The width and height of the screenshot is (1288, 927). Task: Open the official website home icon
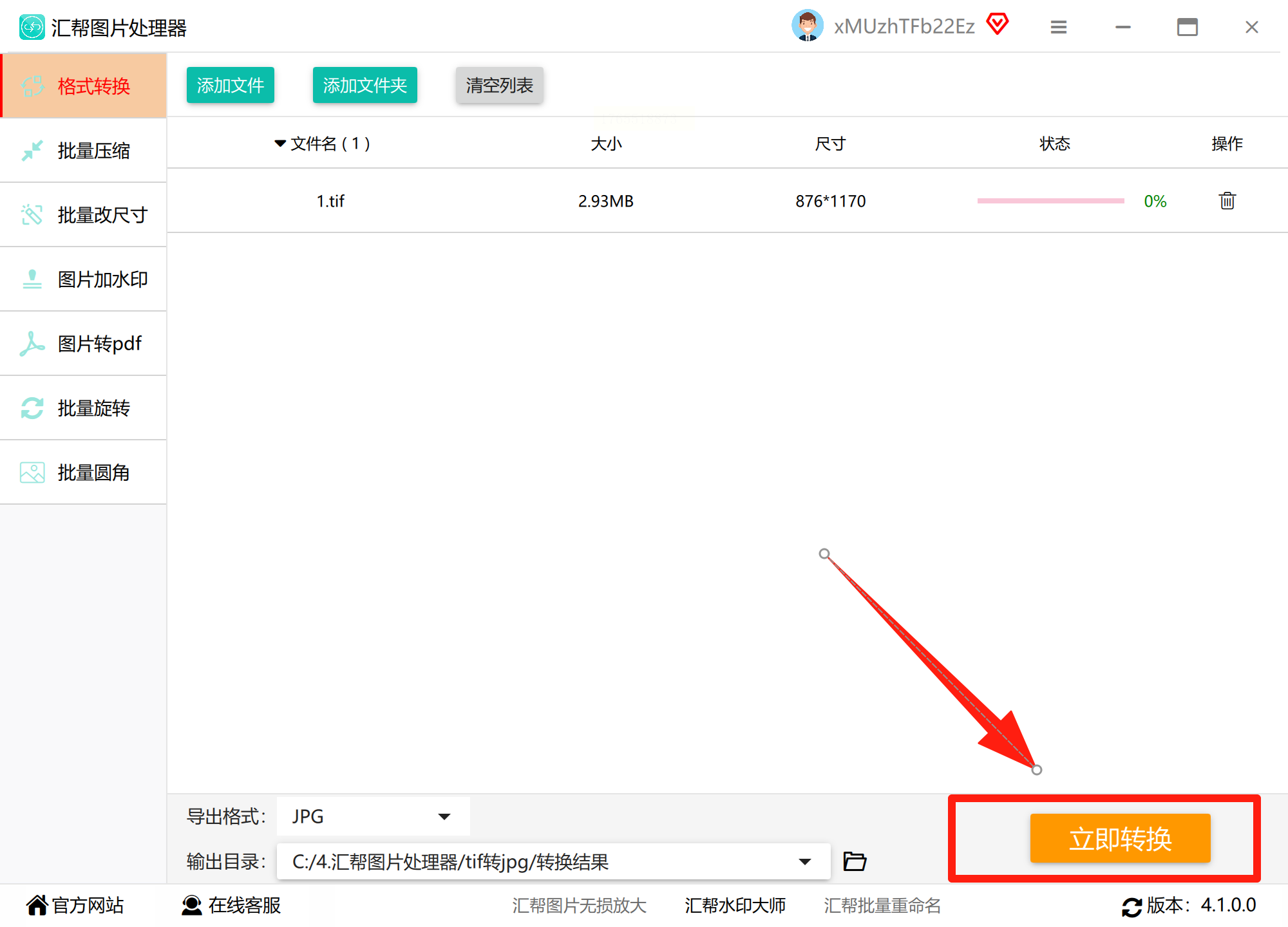tap(37, 905)
